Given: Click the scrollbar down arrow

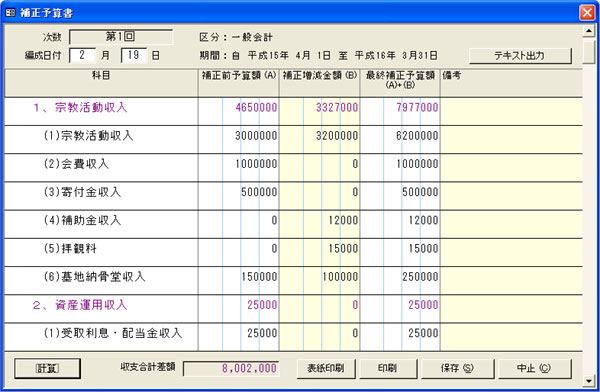Looking at the screenshot, I should 589,381.
